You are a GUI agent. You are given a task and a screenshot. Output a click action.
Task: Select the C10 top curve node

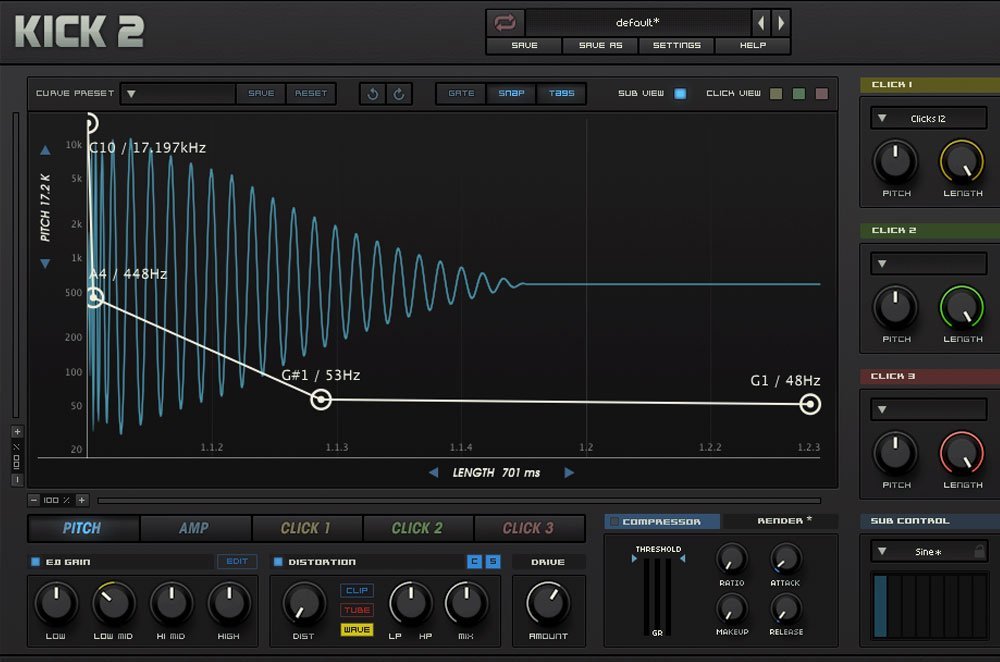91,122
